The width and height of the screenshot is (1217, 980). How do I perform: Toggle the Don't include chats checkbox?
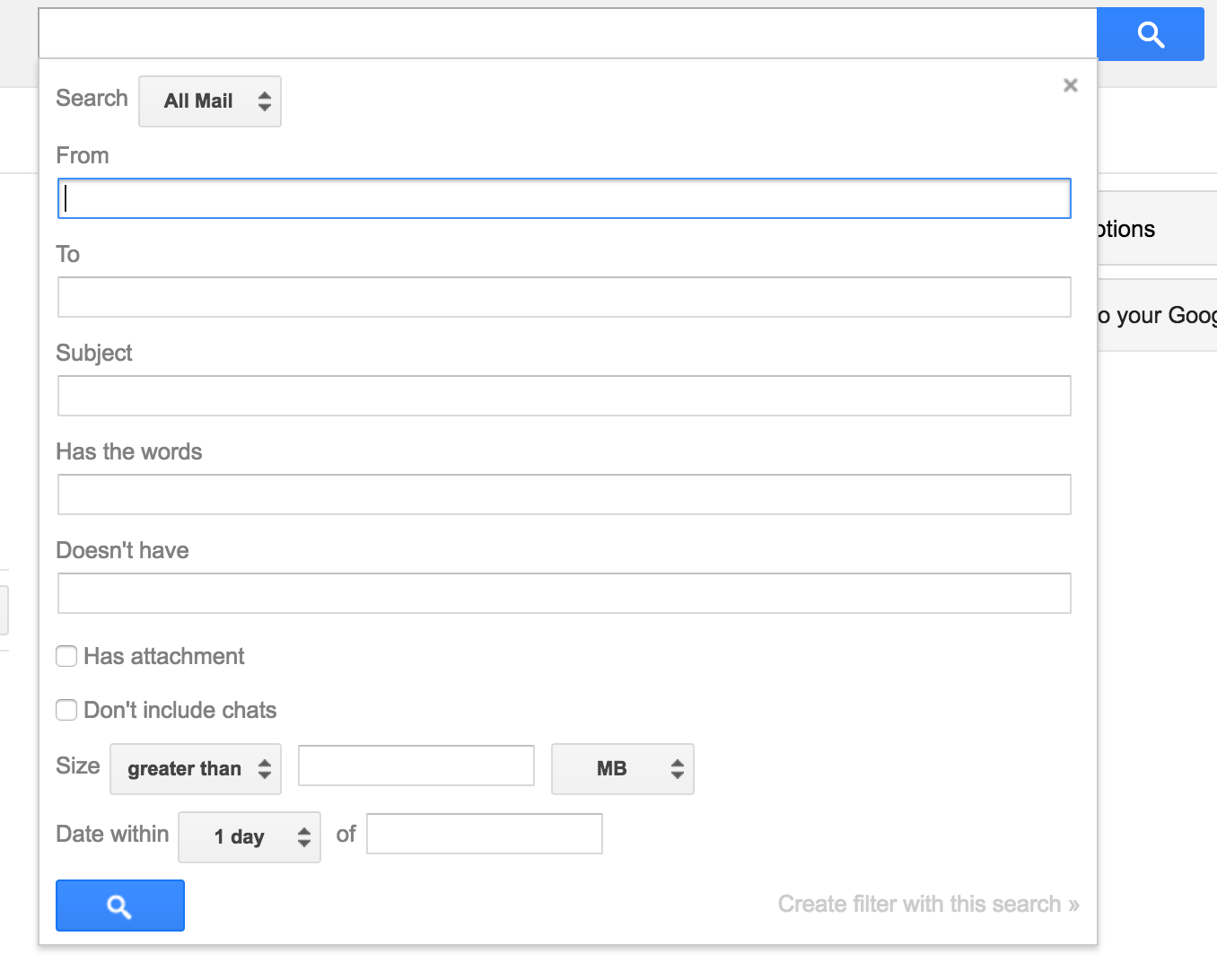coord(66,710)
